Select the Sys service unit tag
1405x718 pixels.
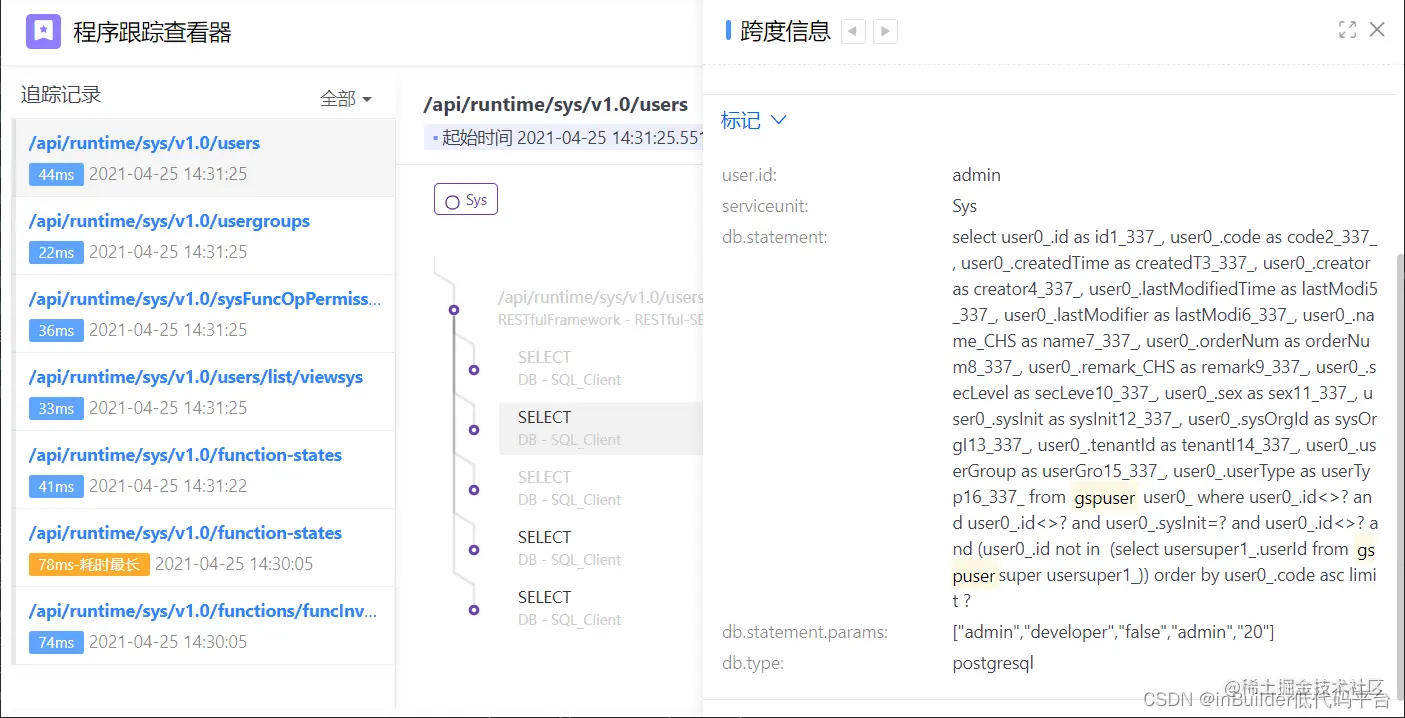click(466, 199)
